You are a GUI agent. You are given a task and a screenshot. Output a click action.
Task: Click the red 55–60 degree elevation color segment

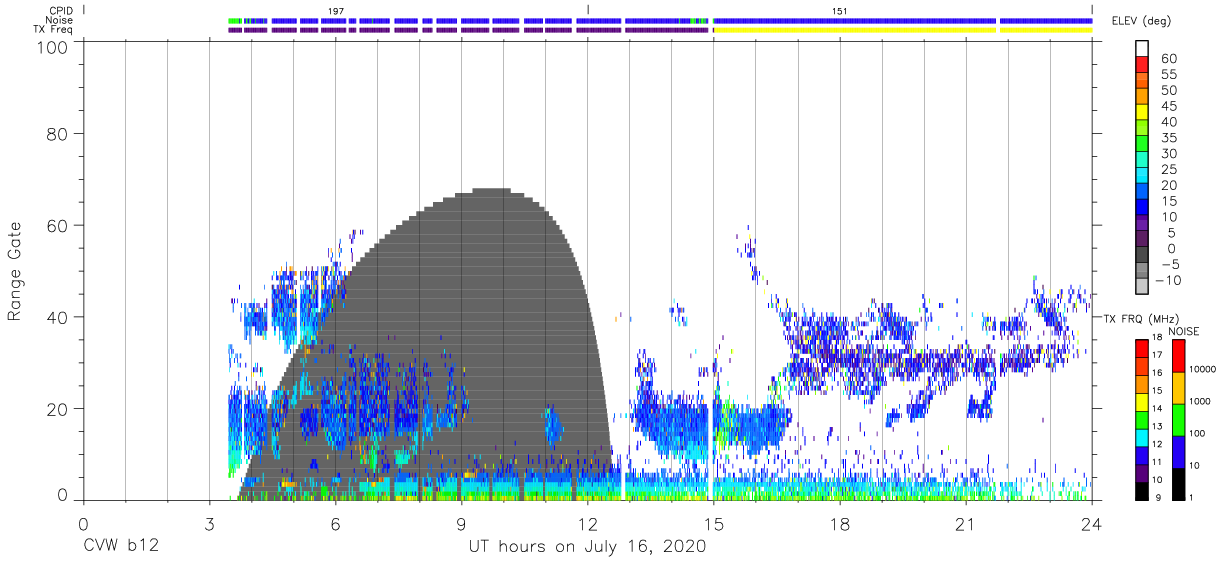(x=1141, y=66)
